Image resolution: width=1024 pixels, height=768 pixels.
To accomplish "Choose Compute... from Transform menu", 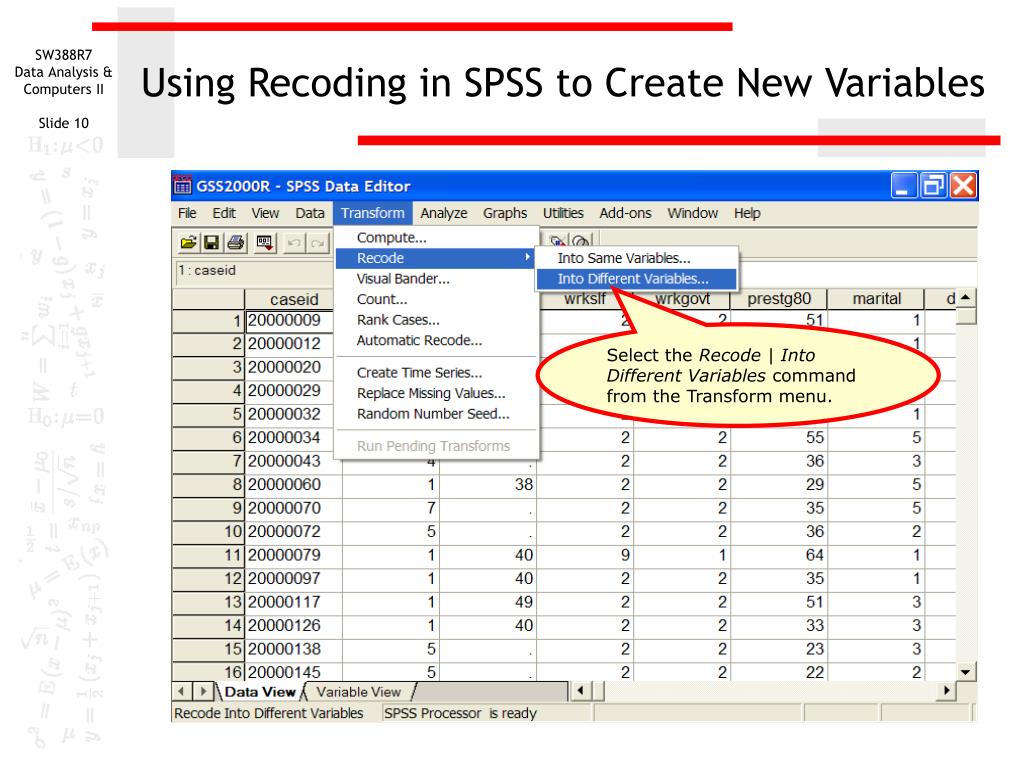I will pos(436,237).
